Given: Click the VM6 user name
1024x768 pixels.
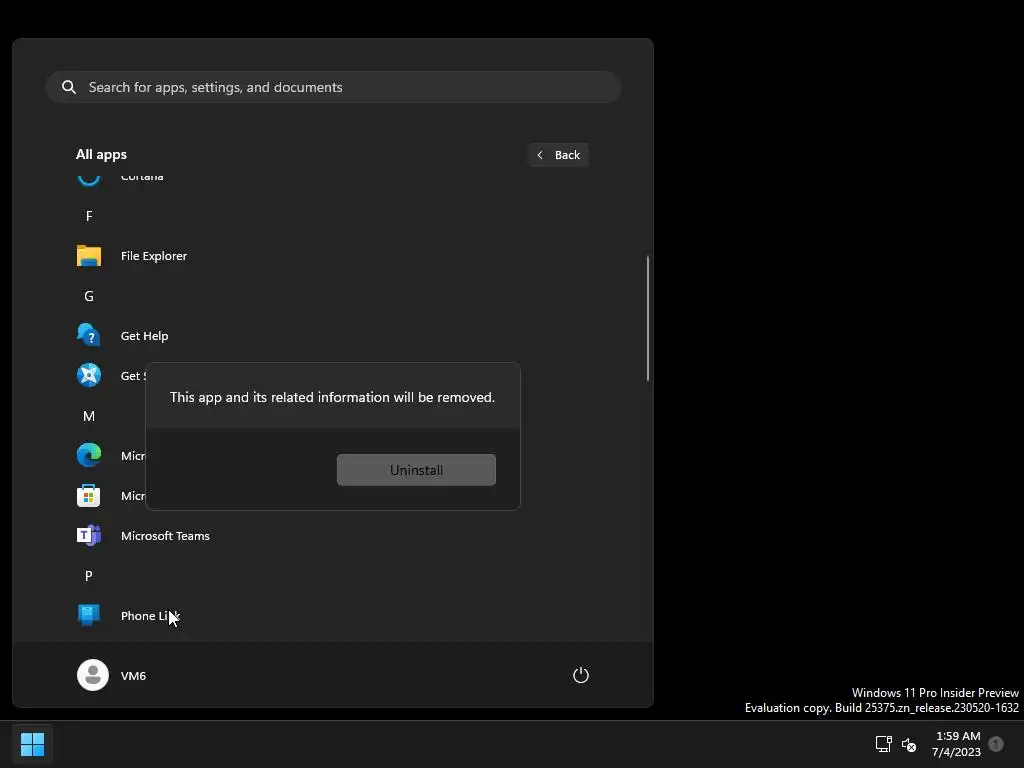Looking at the screenshot, I should point(133,675).
